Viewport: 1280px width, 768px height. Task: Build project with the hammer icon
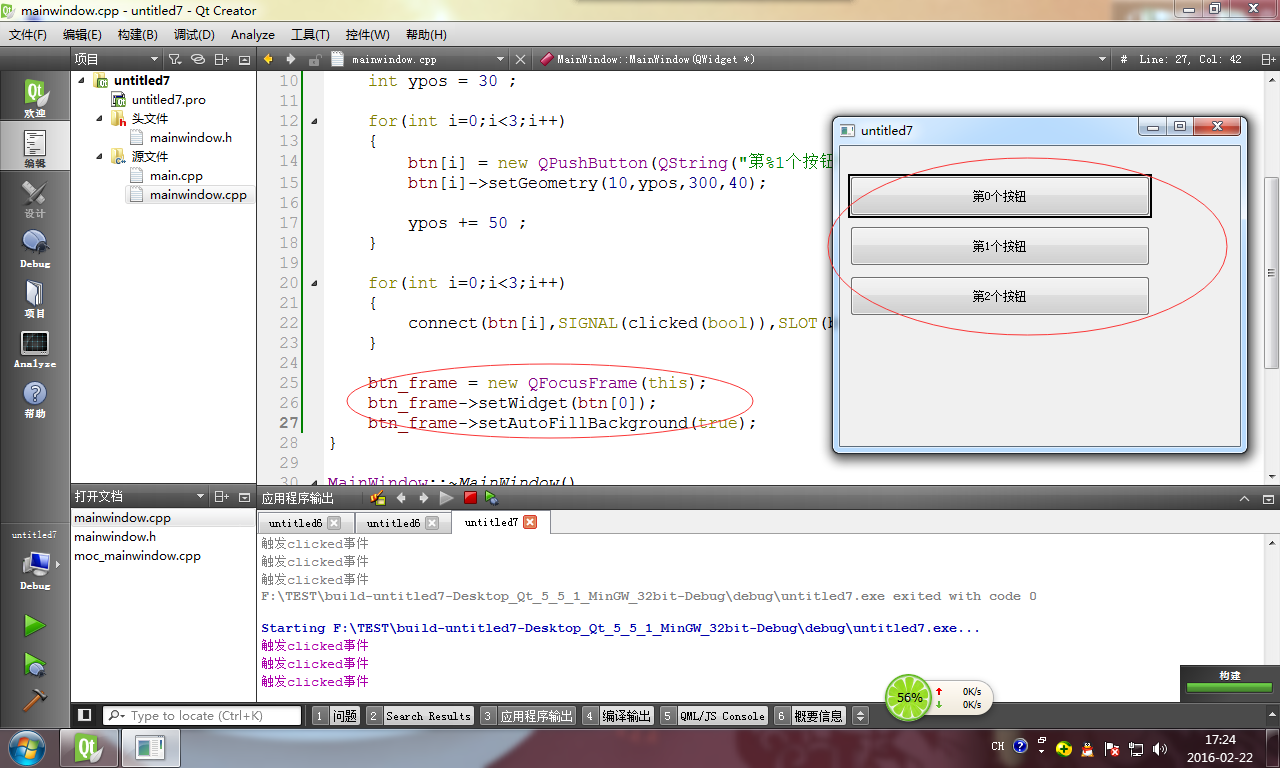click(x=35, y=699)
